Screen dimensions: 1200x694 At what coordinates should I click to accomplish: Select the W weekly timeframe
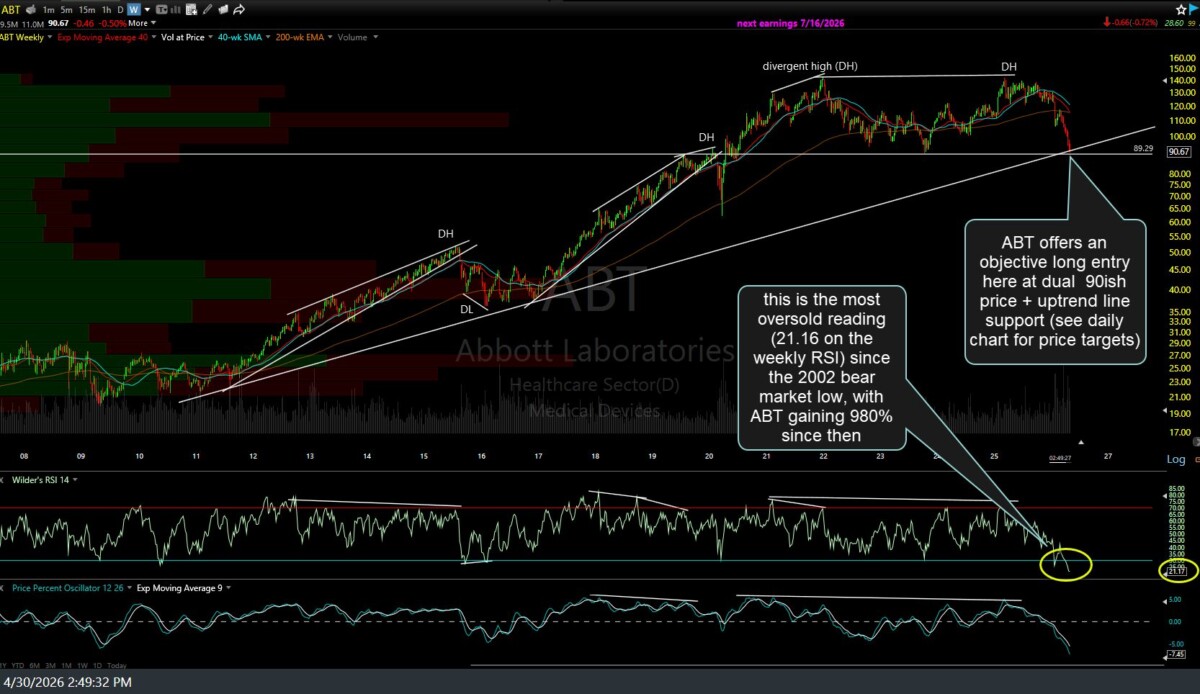[134, 9]
